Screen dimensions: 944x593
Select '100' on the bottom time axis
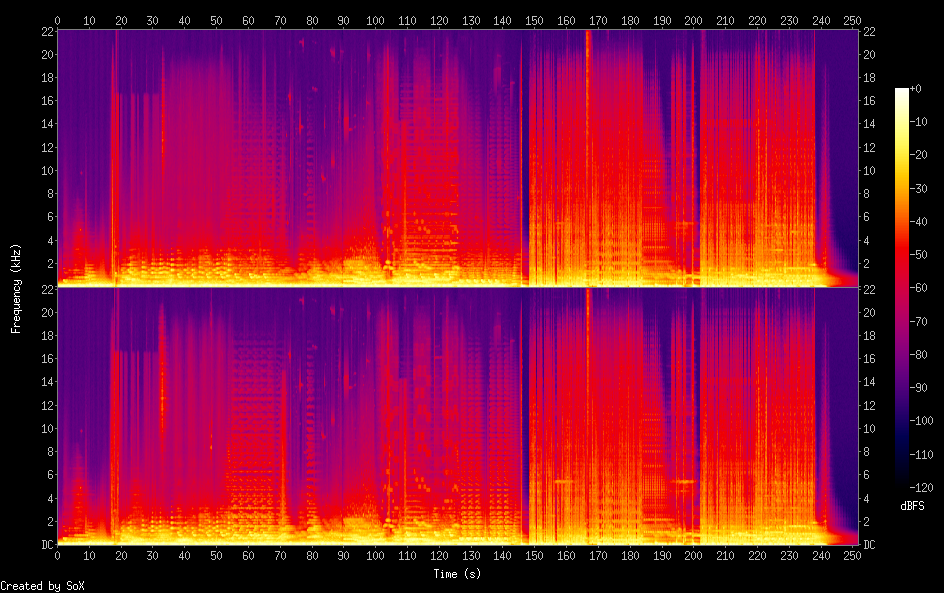(375, 556)
